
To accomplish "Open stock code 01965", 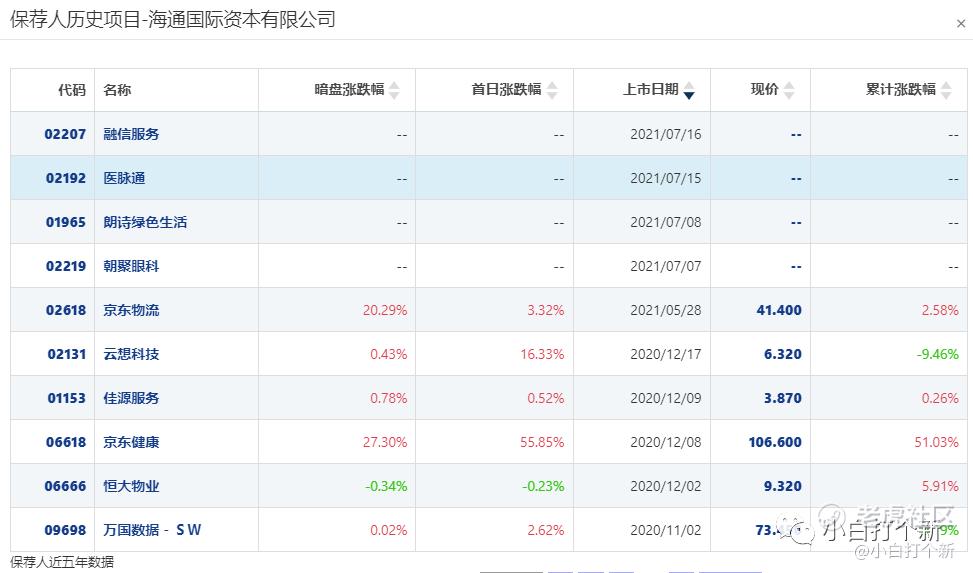I will [x=66, y=222].
